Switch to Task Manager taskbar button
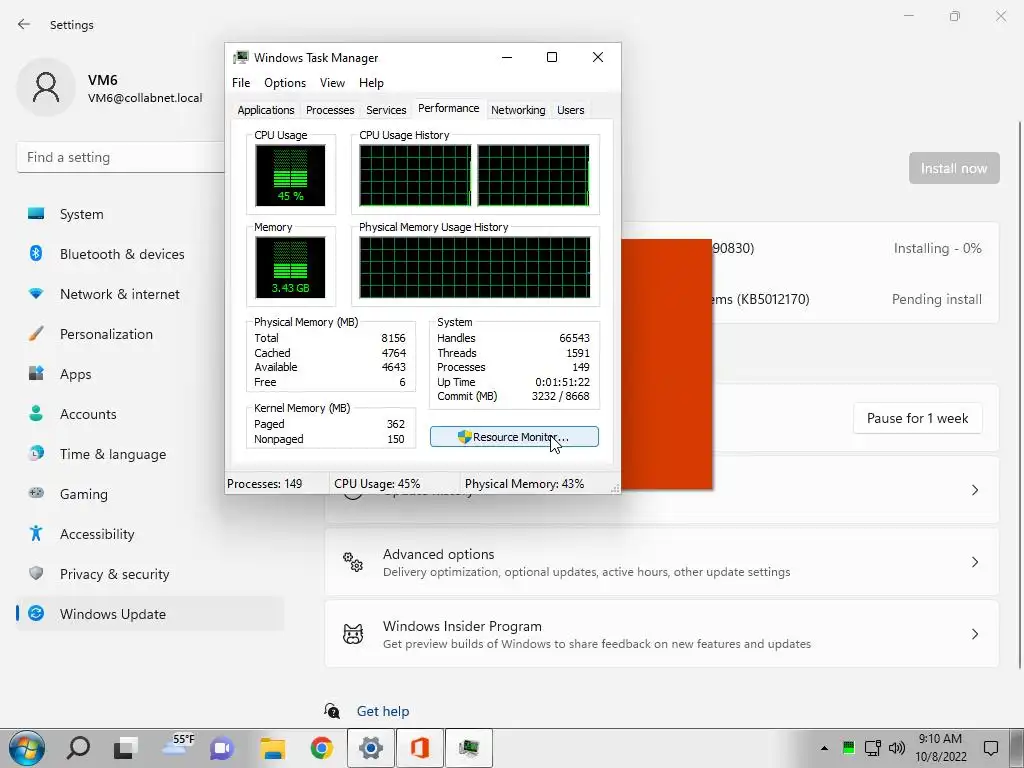The image size is (1024, 768). pos(469,748)
